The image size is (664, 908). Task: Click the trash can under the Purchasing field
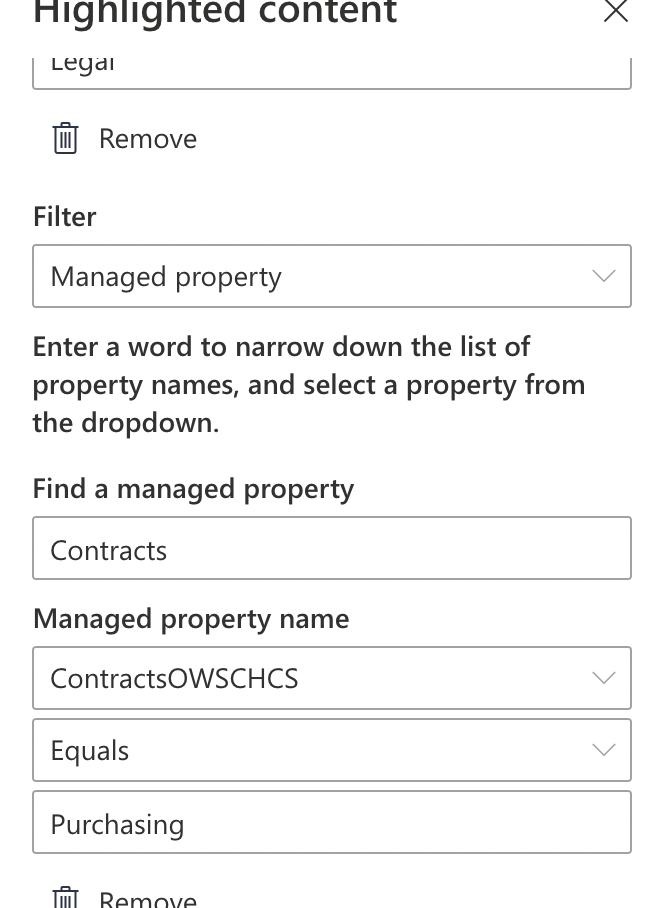(65, 896)
